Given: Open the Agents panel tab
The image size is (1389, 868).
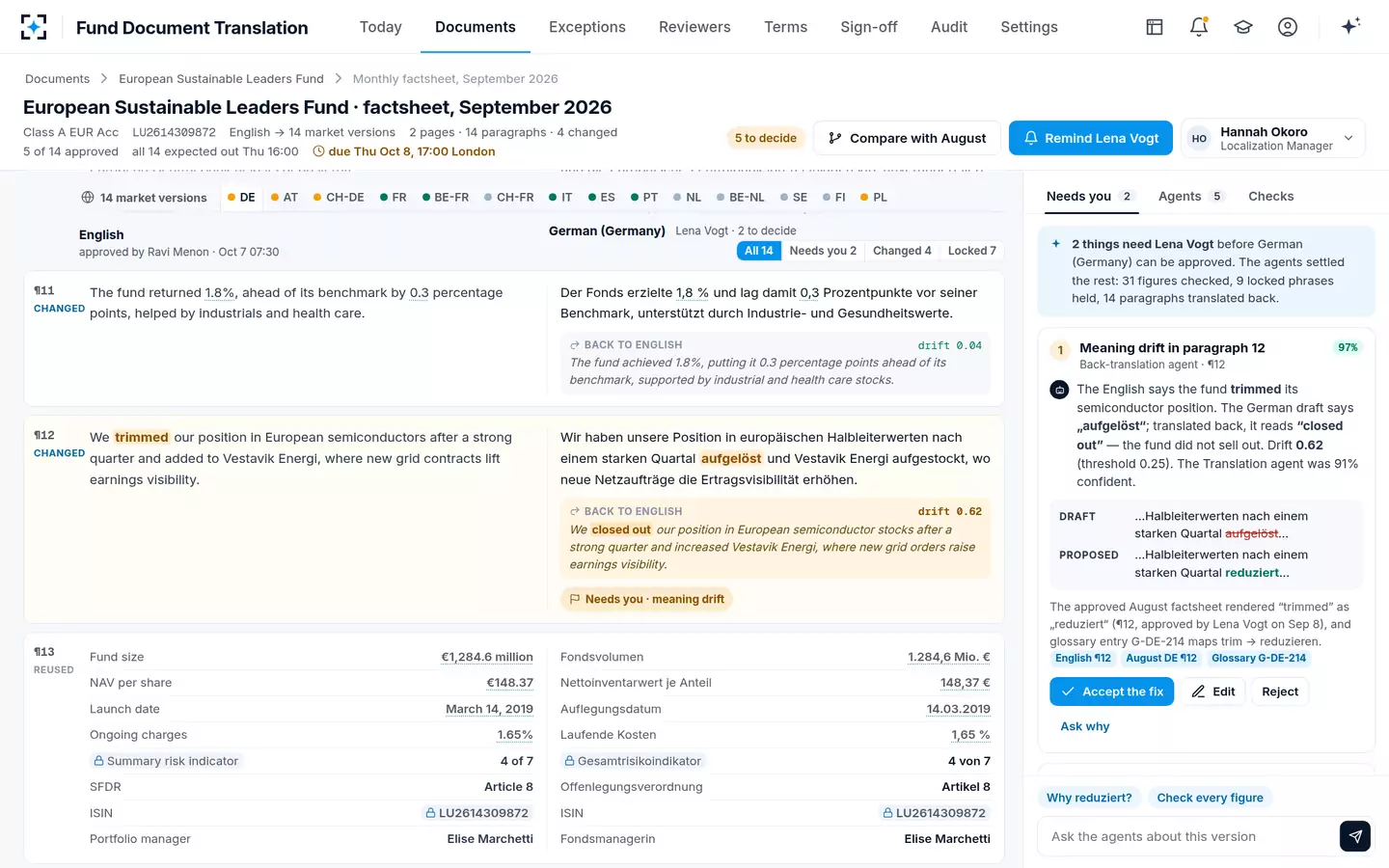Looking at the screenshot, I should click(1191, 196).
